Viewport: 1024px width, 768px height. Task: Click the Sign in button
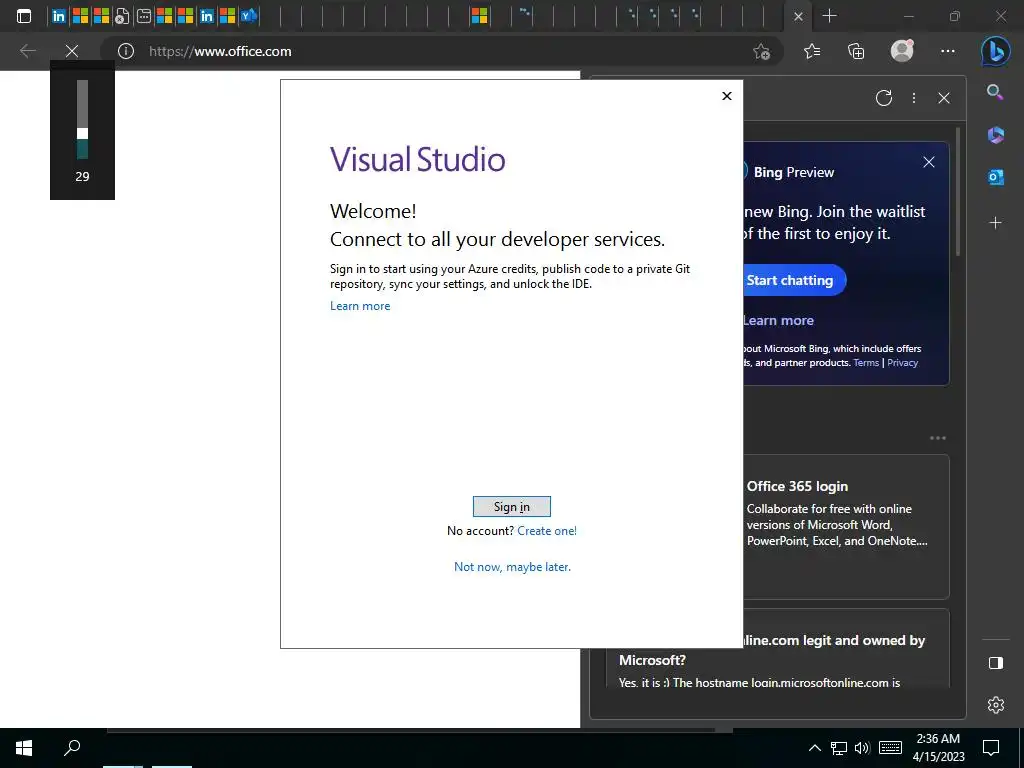[x=511, y=507]
